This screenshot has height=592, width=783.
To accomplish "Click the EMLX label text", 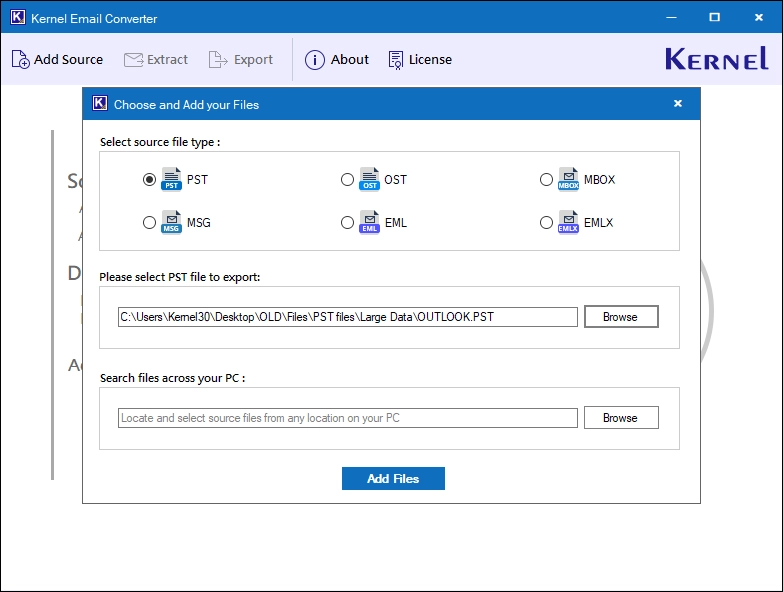I will (x=598, y=223).
